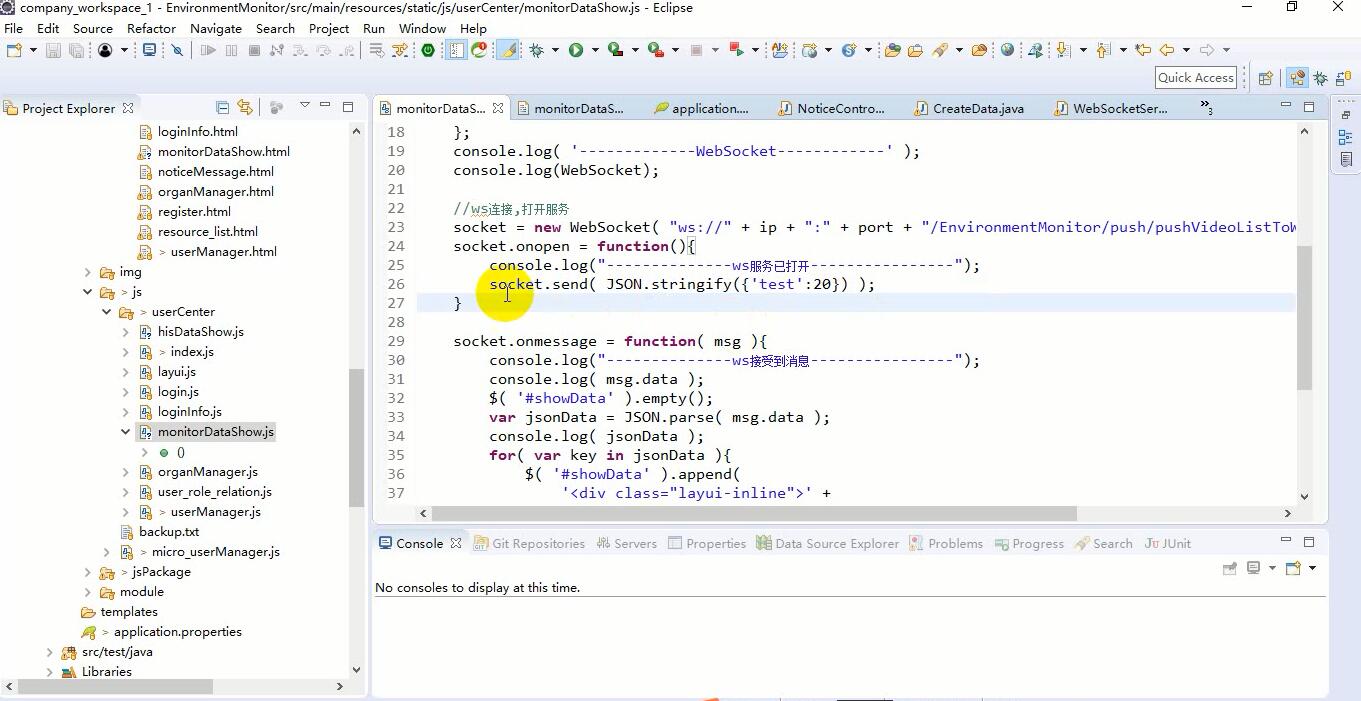The height and width of the screenshot is (701, 1361).
Task: Click Previous Annotation icon
Action: [1104, 50]
